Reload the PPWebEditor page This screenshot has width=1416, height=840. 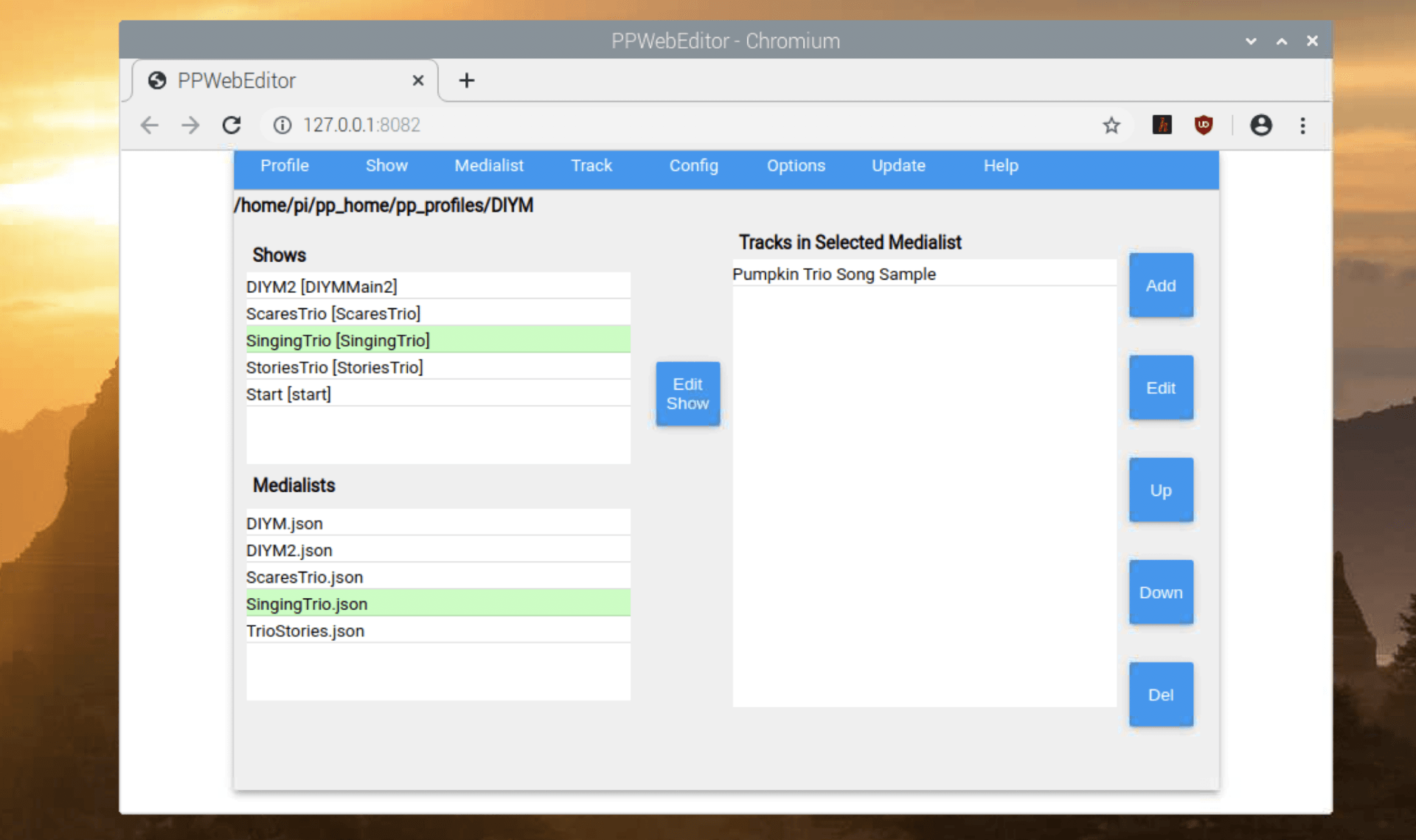tap(232, 125)
